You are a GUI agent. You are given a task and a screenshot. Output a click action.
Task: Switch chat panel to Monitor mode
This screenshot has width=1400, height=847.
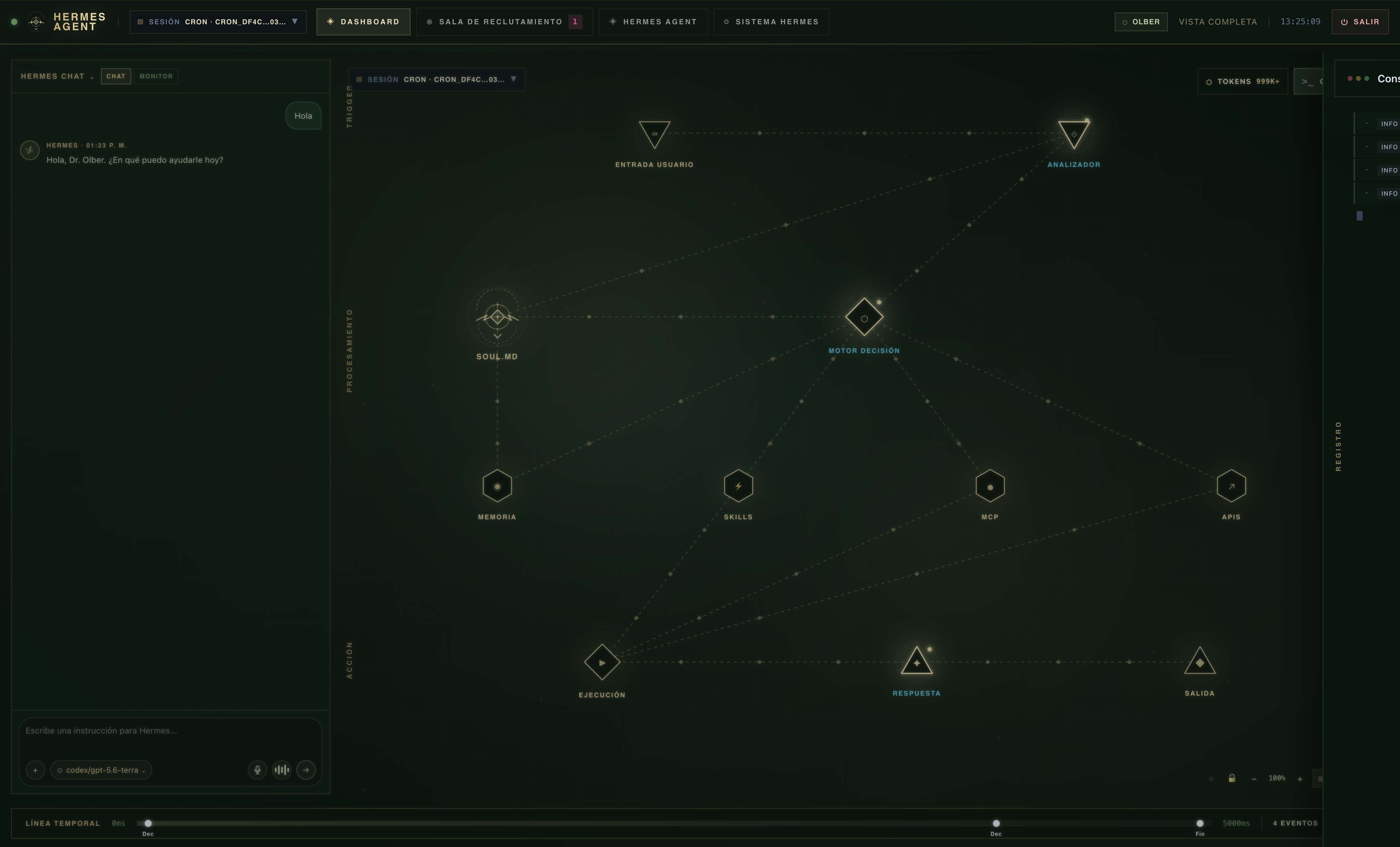point(156,76)
